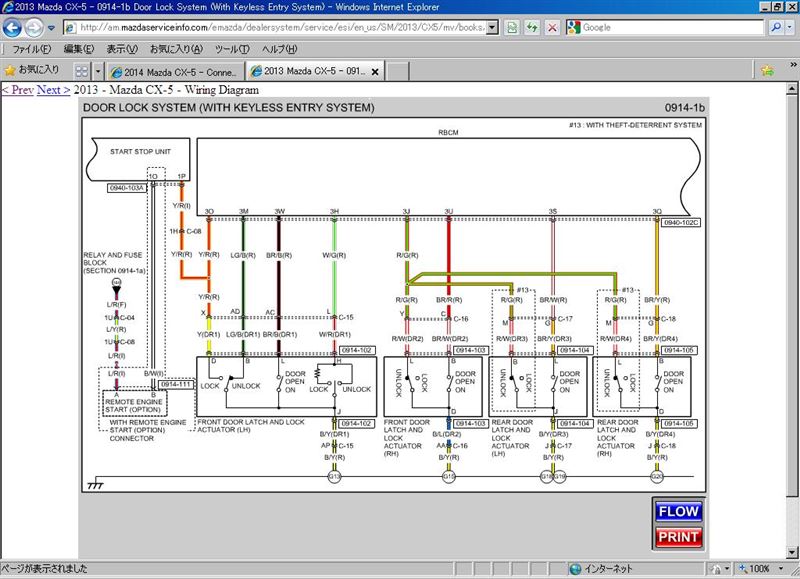Viewport: 800px width, 579px height.
Task: Open the ファイル(F) menu
Action: [32, 49]
